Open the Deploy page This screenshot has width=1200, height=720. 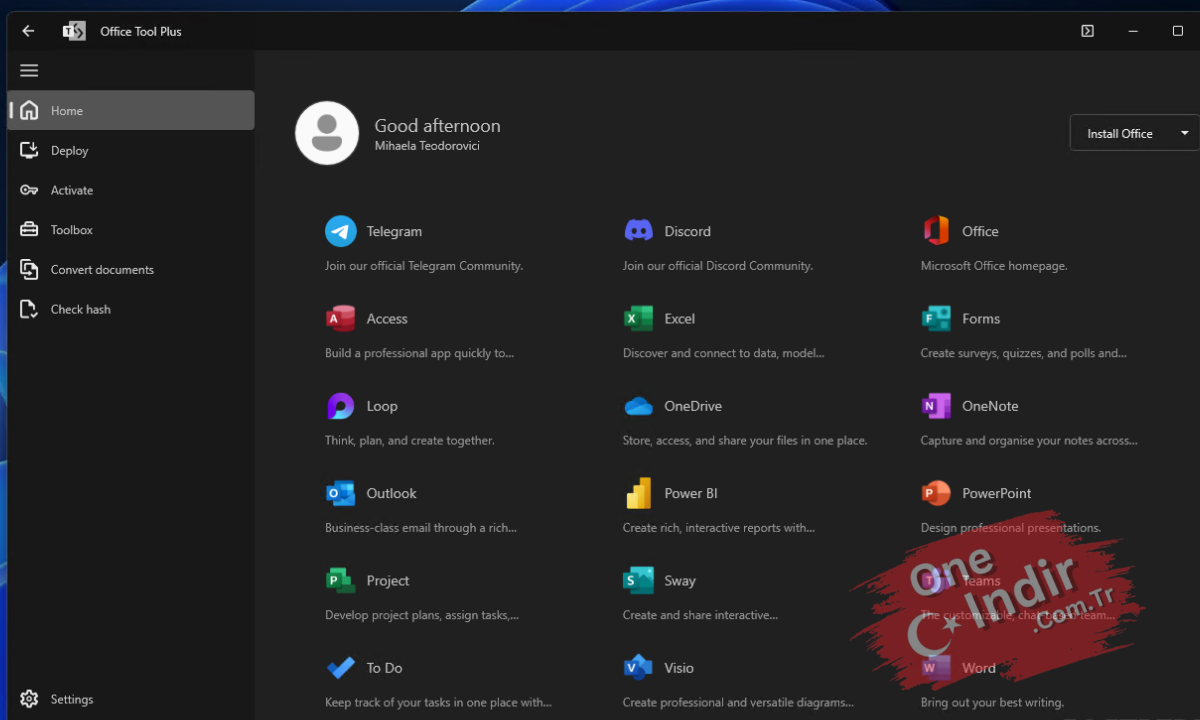click(x=131, y=150)
